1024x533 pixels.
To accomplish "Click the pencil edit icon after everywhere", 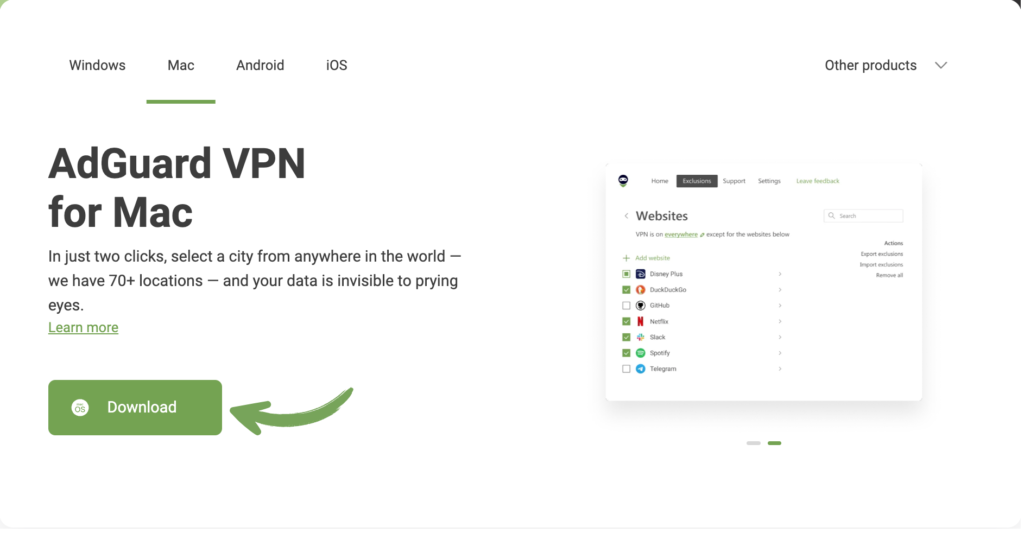I will click(702, 234).
